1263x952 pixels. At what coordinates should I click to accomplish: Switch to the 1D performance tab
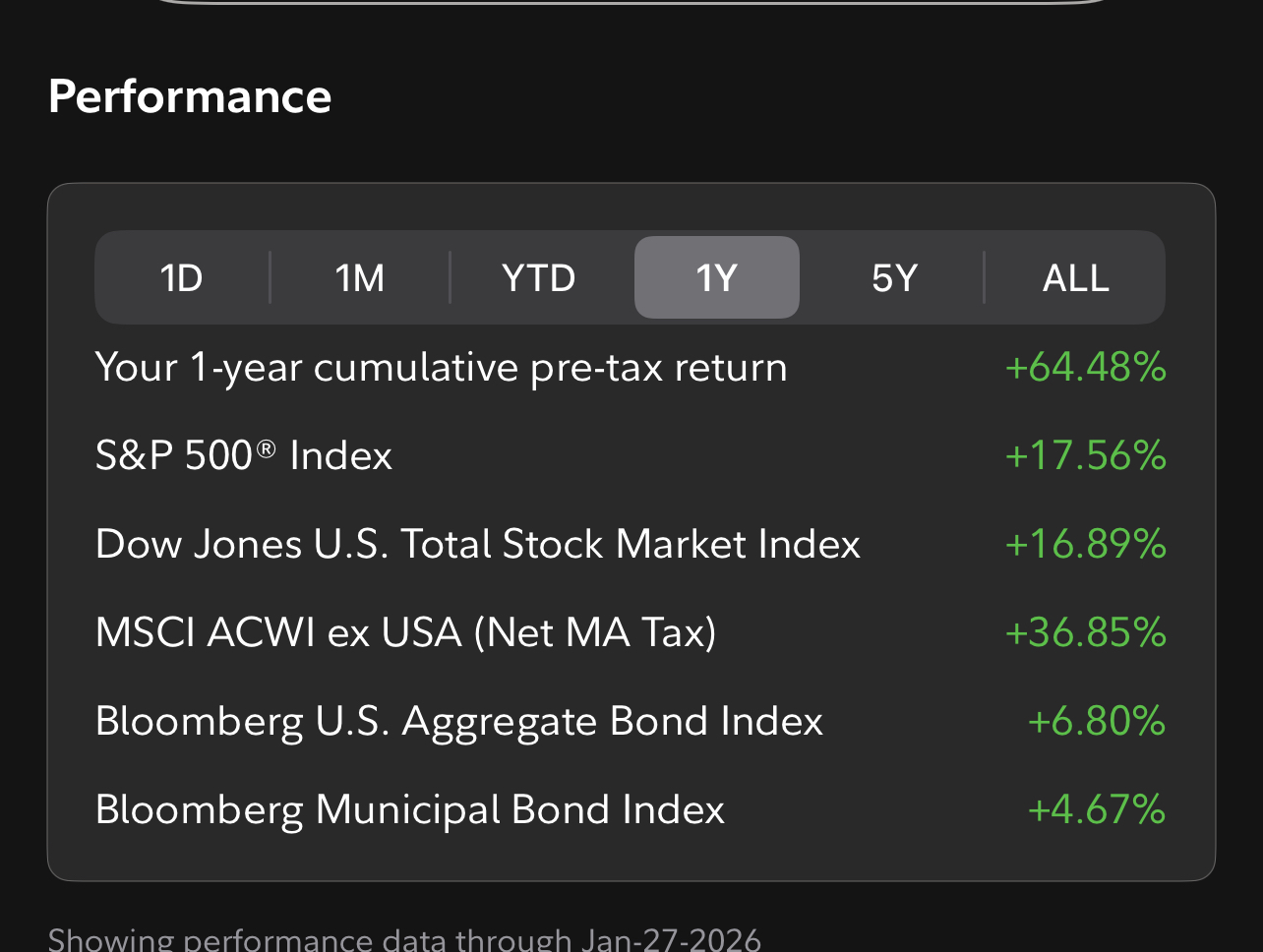click(182, 277)
